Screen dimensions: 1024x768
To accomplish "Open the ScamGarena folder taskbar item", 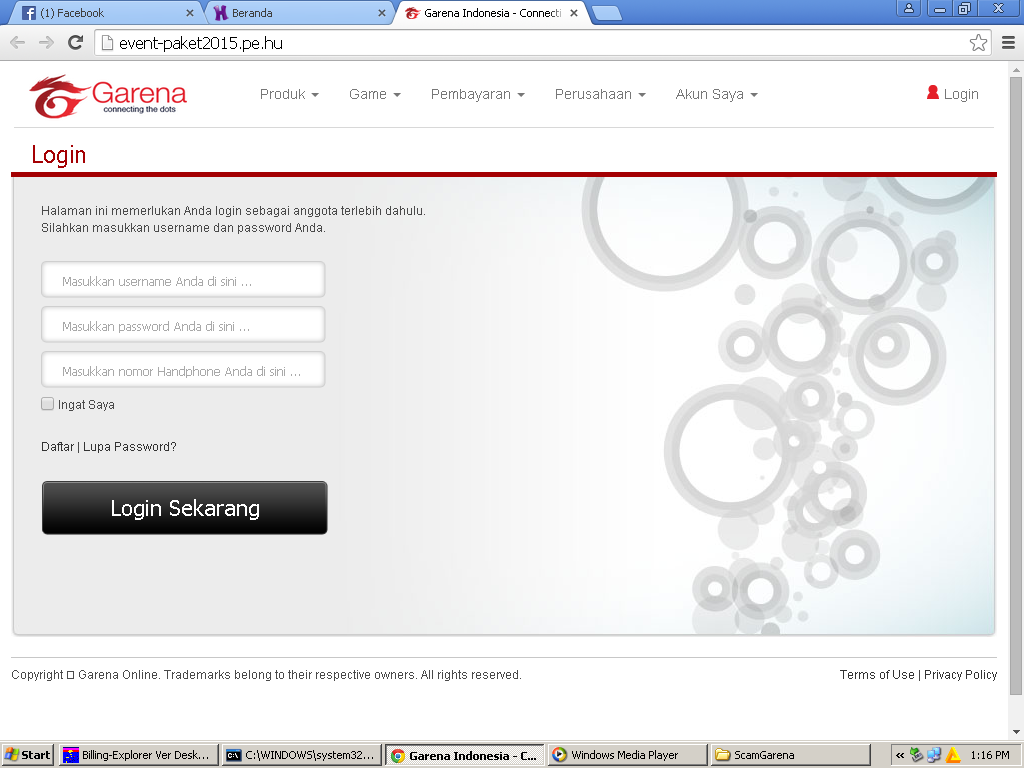I will (x=792, y=755).
